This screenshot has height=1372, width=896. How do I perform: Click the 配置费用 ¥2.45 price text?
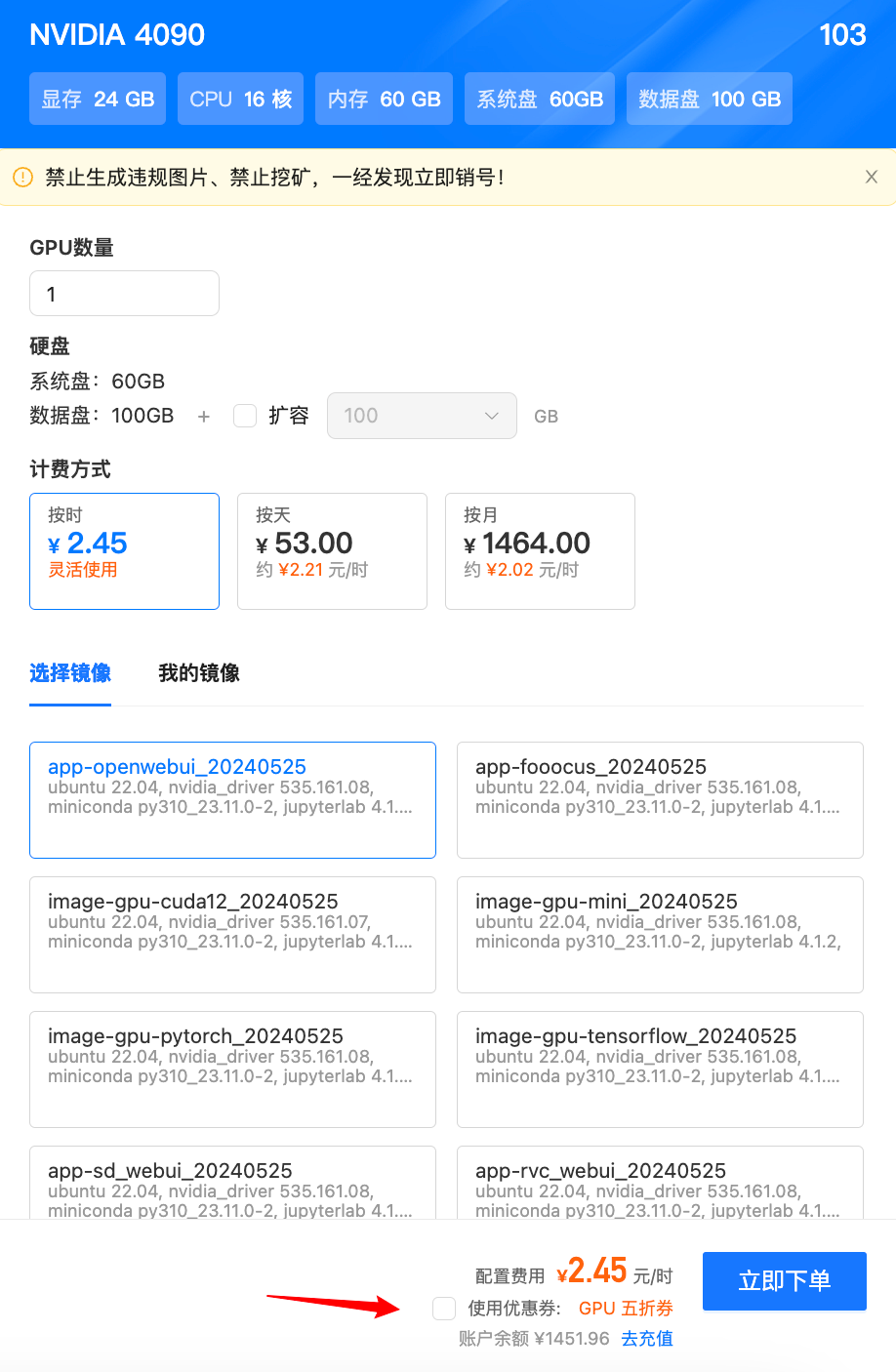[x=574, y=1271]
